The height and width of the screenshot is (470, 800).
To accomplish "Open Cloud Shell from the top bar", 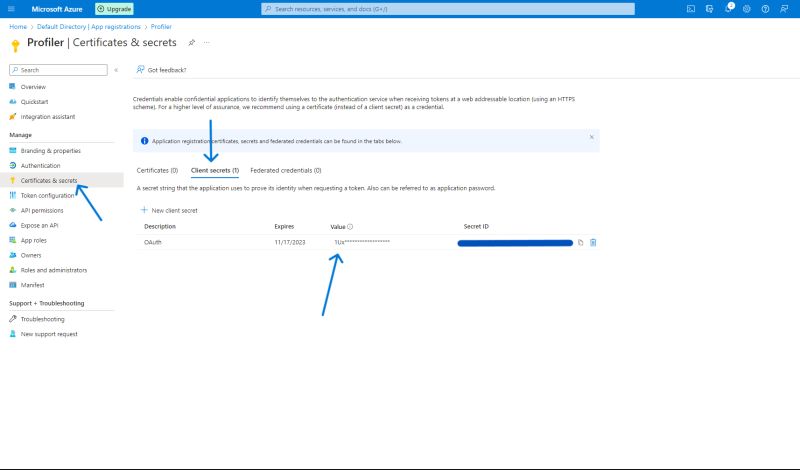I will coord(691,9).
